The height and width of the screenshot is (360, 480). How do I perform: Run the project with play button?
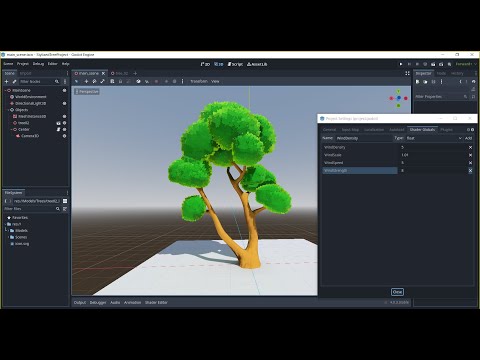(x=401, y=64)
